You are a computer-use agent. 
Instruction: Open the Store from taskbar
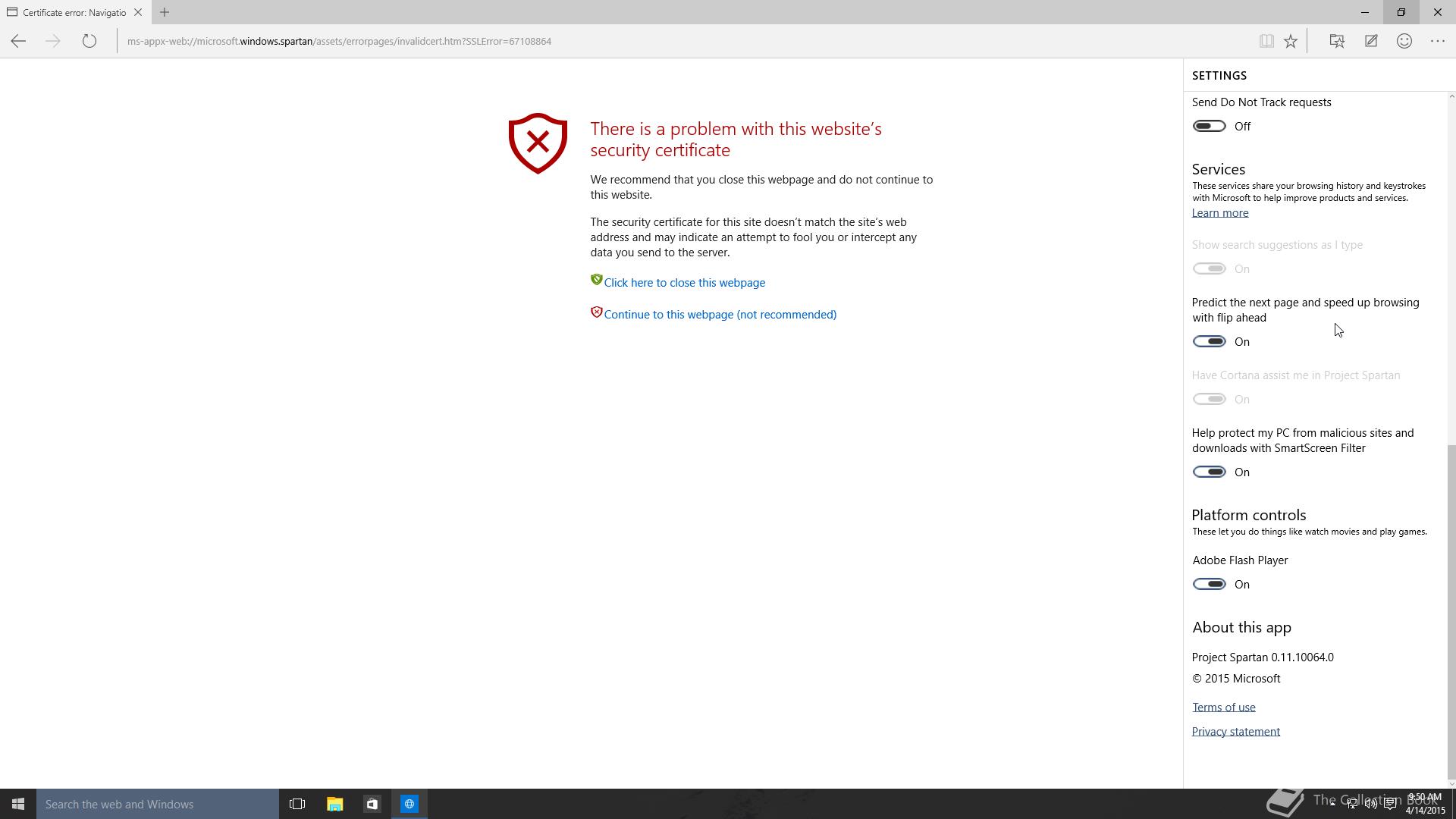point(372,804)
